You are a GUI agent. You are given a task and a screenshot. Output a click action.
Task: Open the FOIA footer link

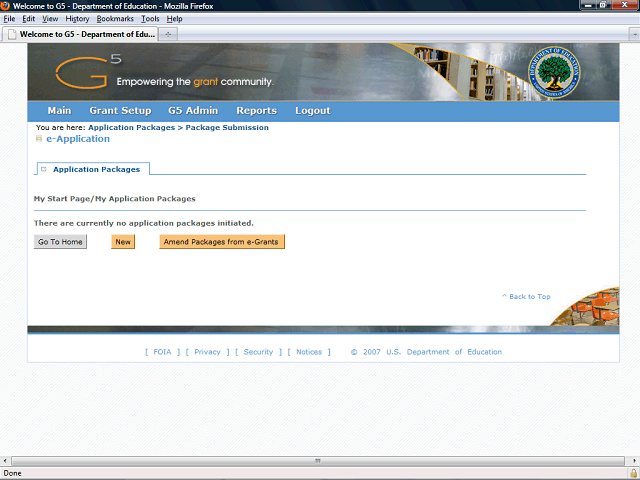(x=162, y=352)
